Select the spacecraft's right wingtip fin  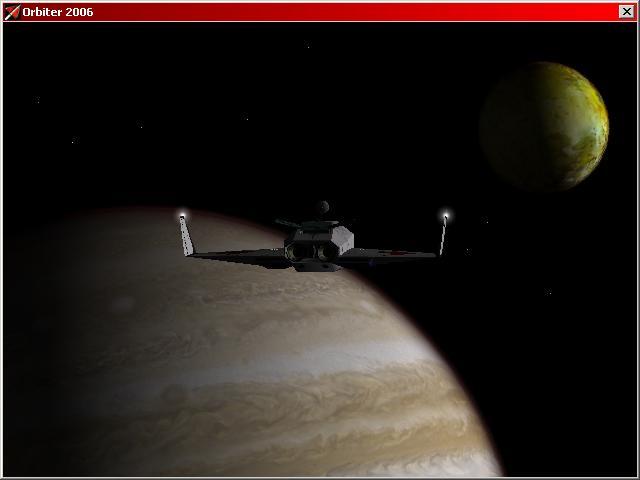[x=443, y=236]
